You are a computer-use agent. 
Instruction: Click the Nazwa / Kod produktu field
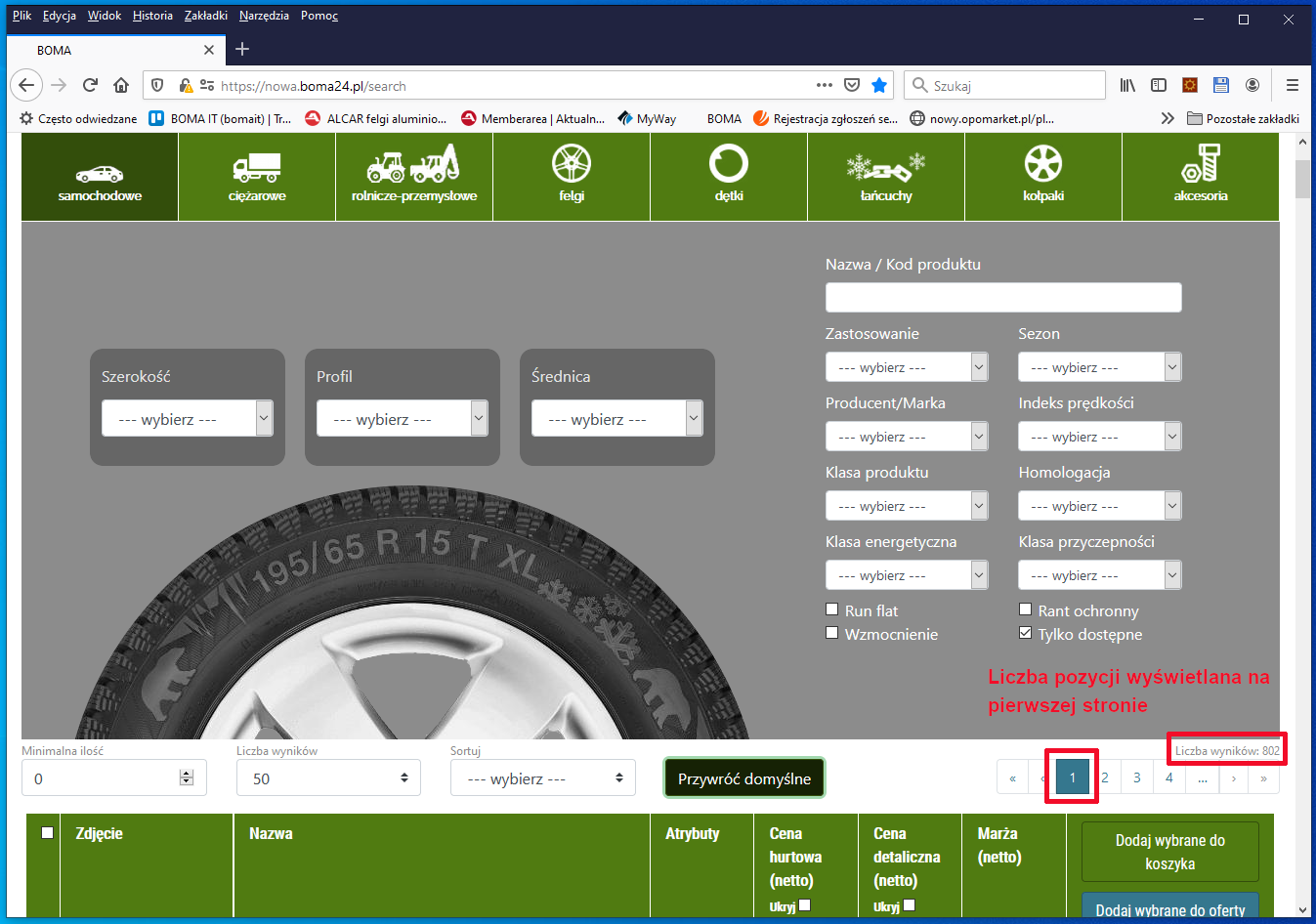(x=1003, y=298)
